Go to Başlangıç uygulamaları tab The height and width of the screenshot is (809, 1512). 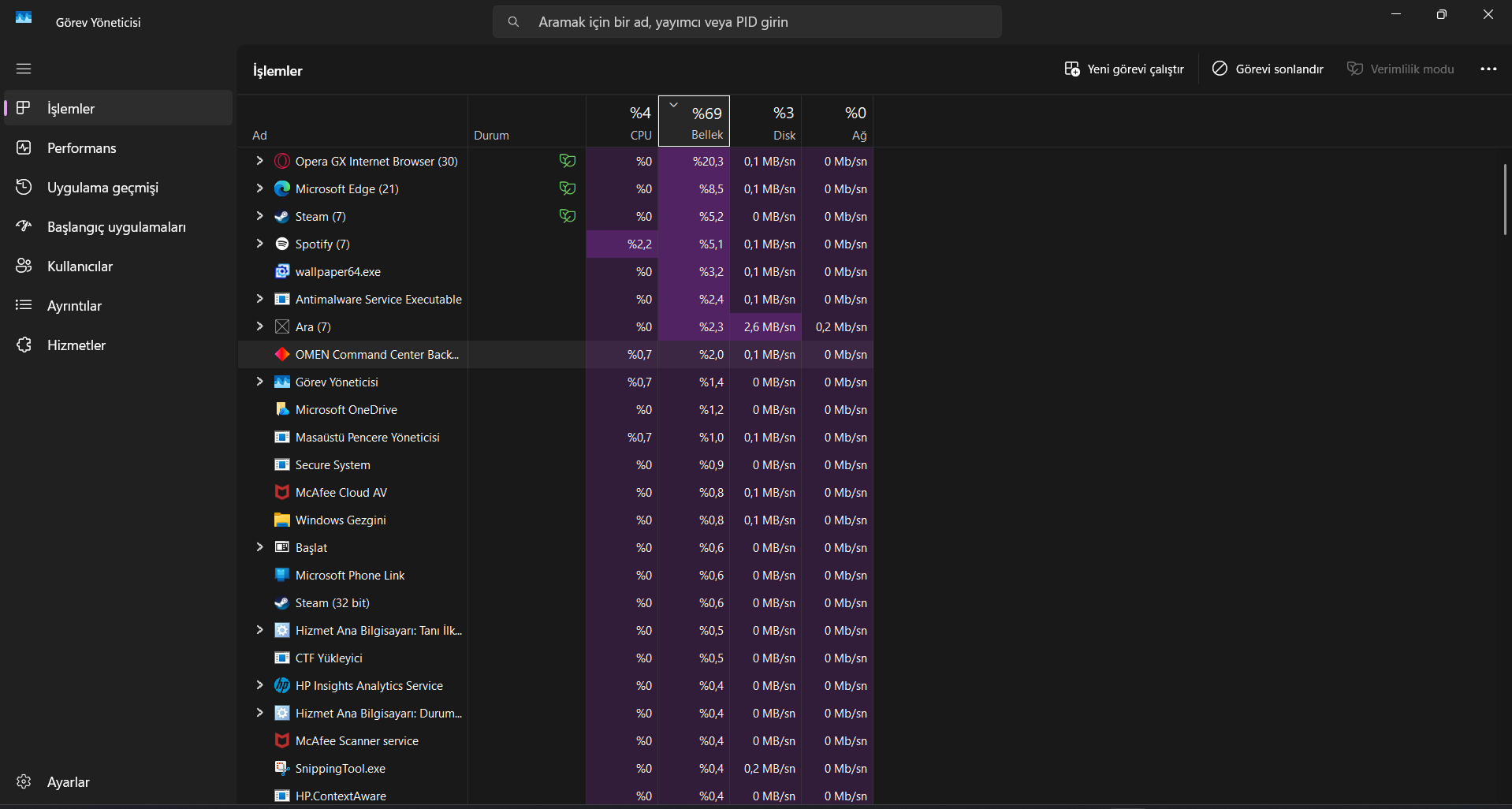[118, 226]
